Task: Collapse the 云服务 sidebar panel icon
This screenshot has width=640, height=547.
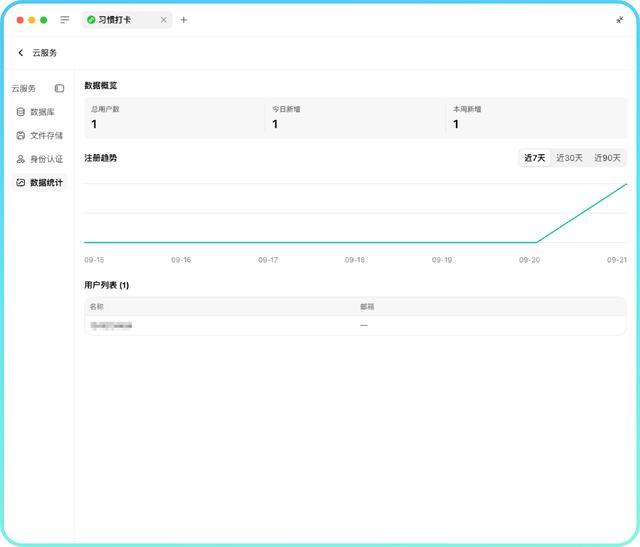Action: 59,88
